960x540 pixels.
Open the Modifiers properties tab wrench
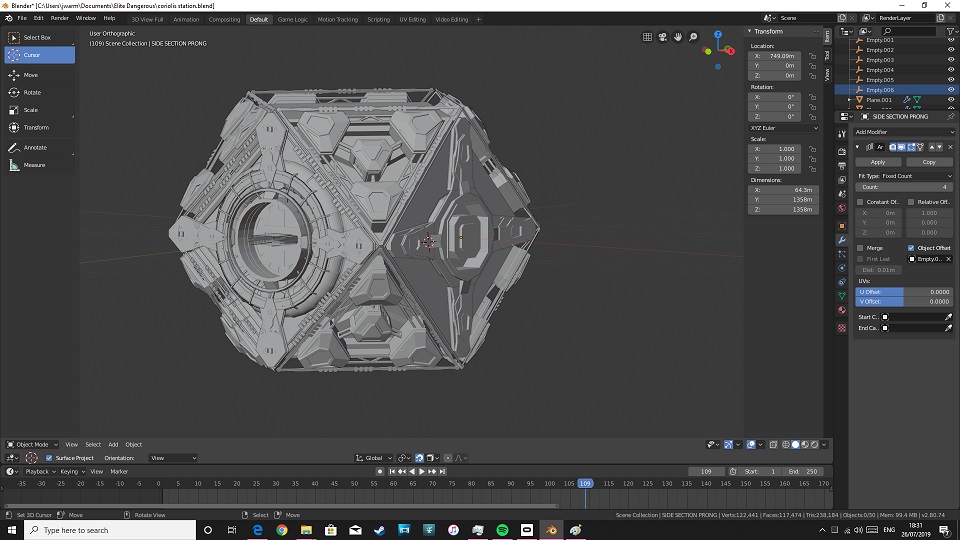click(x=842, y=240)
